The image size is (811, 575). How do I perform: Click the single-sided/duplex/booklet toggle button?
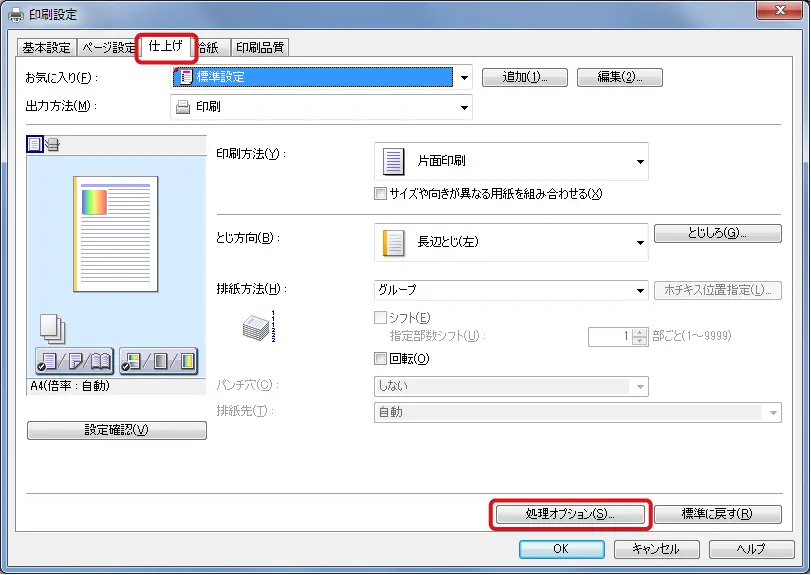click(x=75, y=361)
